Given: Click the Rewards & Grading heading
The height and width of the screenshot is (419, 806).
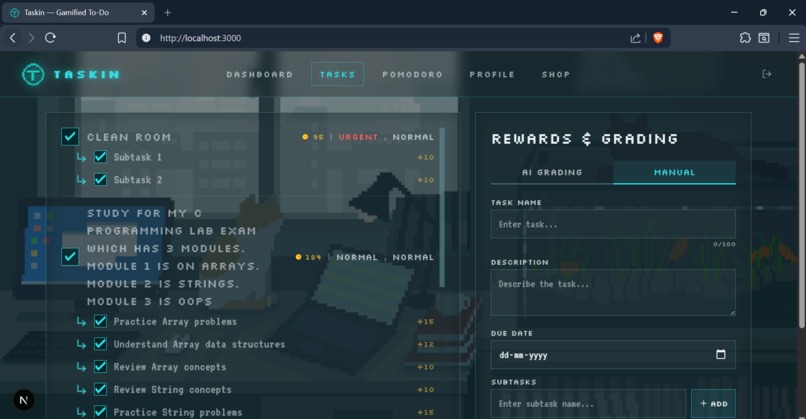Looking at the screenshot, I should tap(585, 139).
